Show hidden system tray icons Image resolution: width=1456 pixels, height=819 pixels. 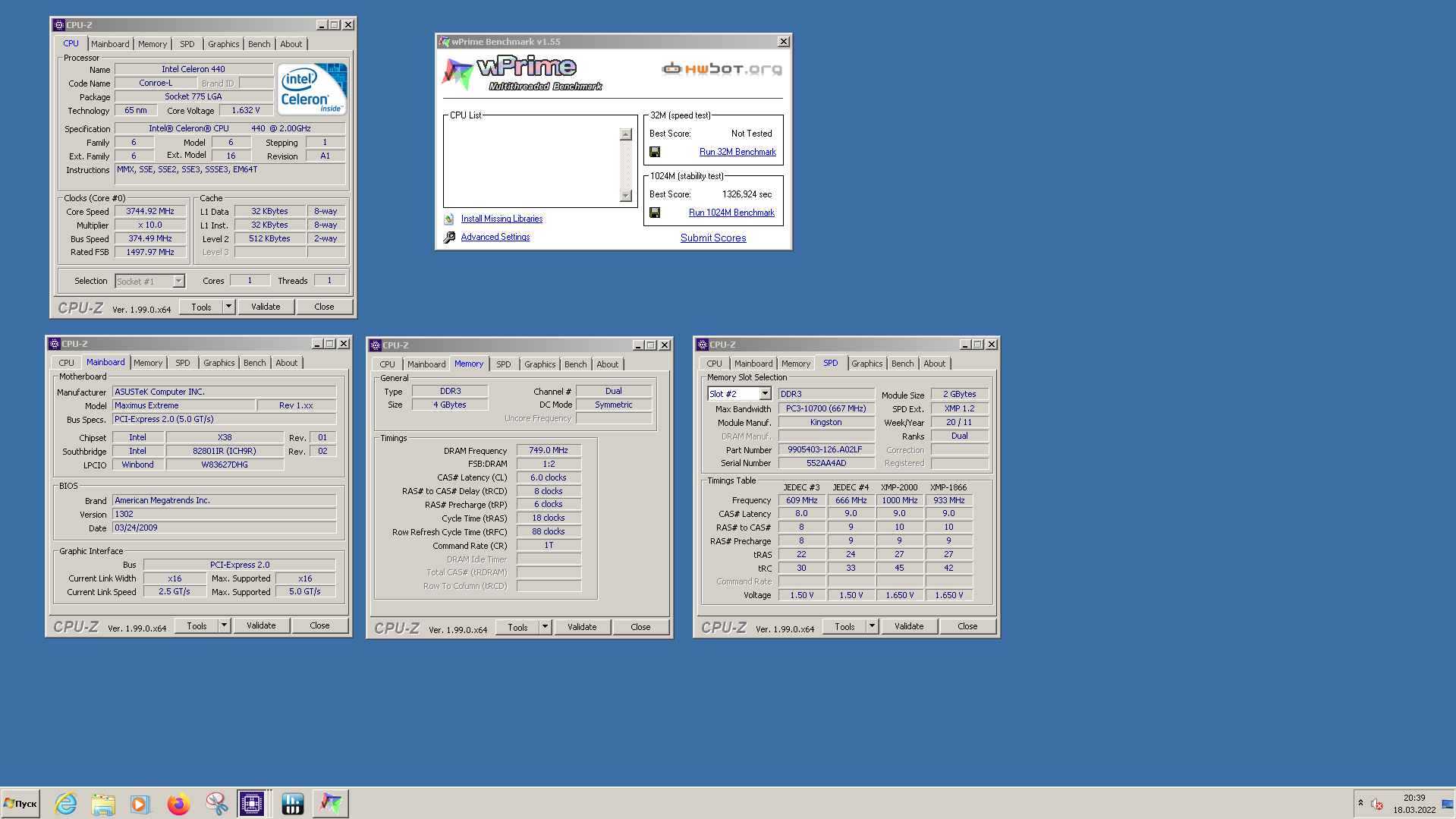click(1360, 803)
